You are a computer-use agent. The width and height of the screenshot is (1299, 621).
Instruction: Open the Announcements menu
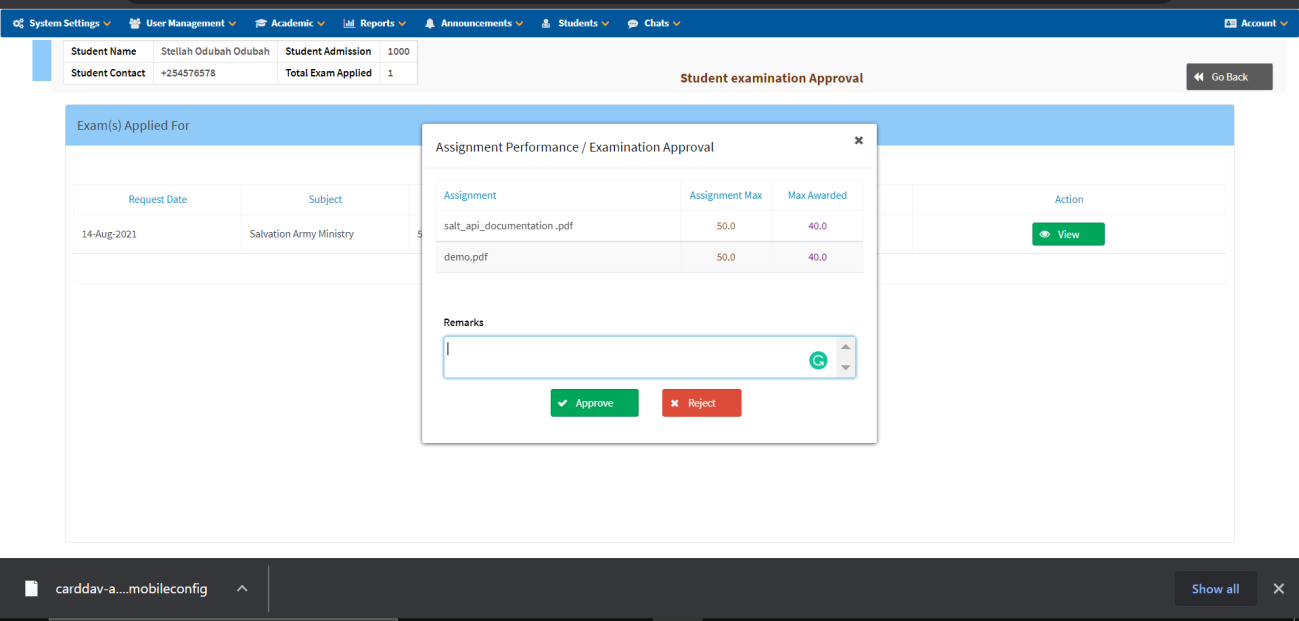(x=476, y=23)
